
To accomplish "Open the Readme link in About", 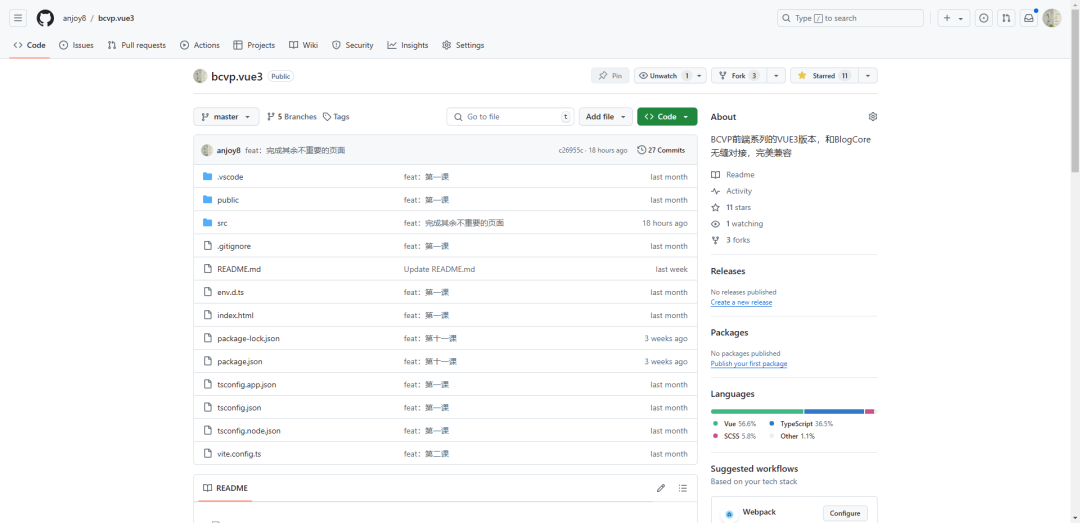I will 732,175.
